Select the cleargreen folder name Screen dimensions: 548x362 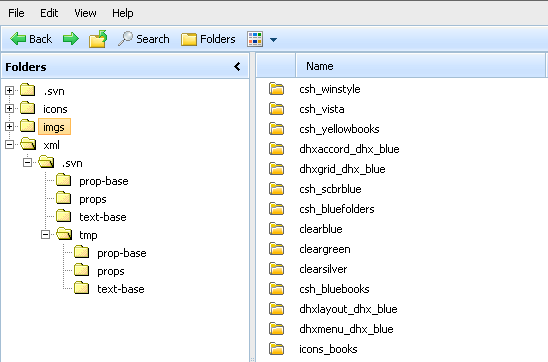325,249
